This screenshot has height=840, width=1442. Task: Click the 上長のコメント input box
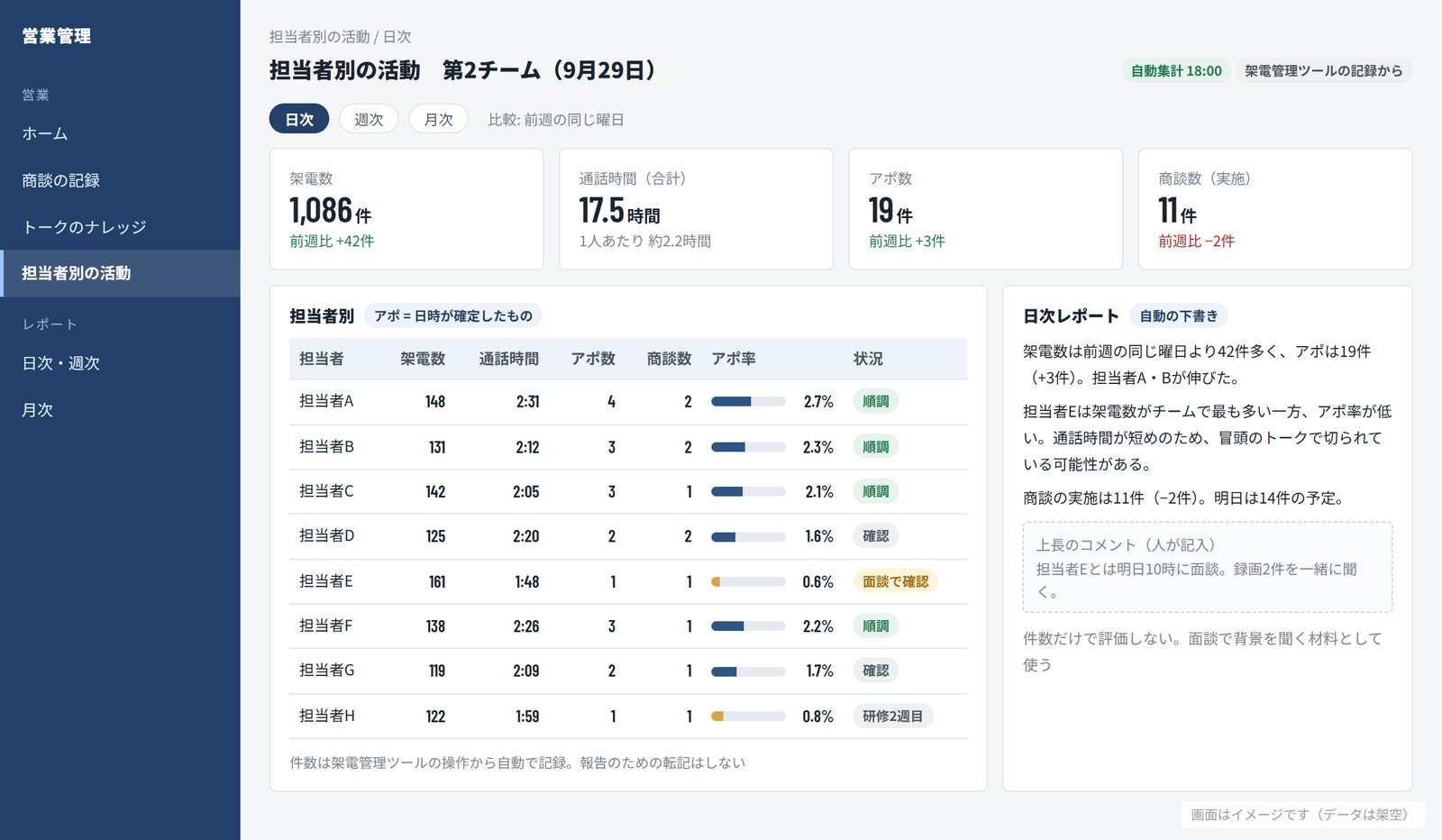pyautogui.click(x=1208, y=568)
